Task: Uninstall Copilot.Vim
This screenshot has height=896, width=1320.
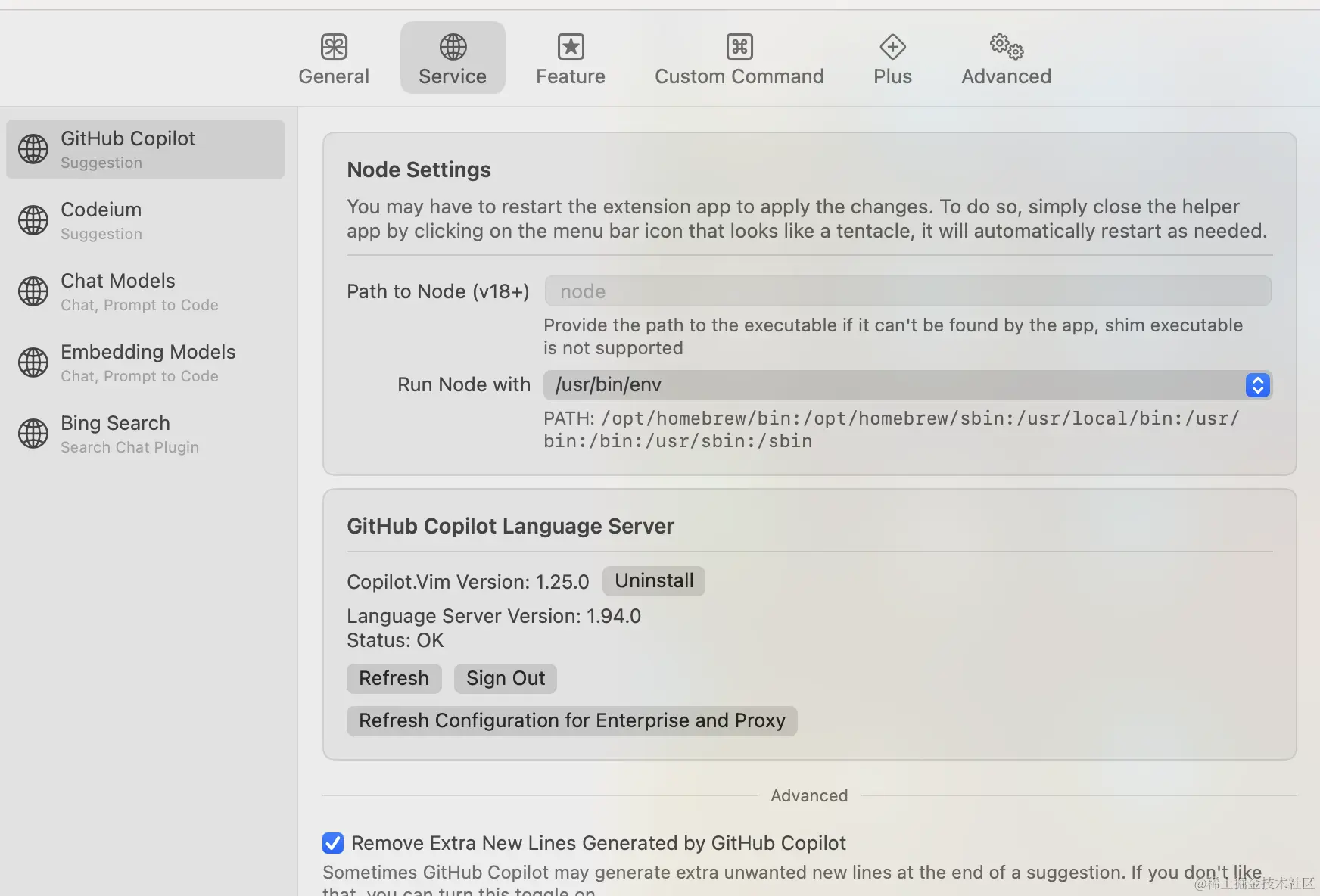Action: pyautogui.click(x=654, y=581)
